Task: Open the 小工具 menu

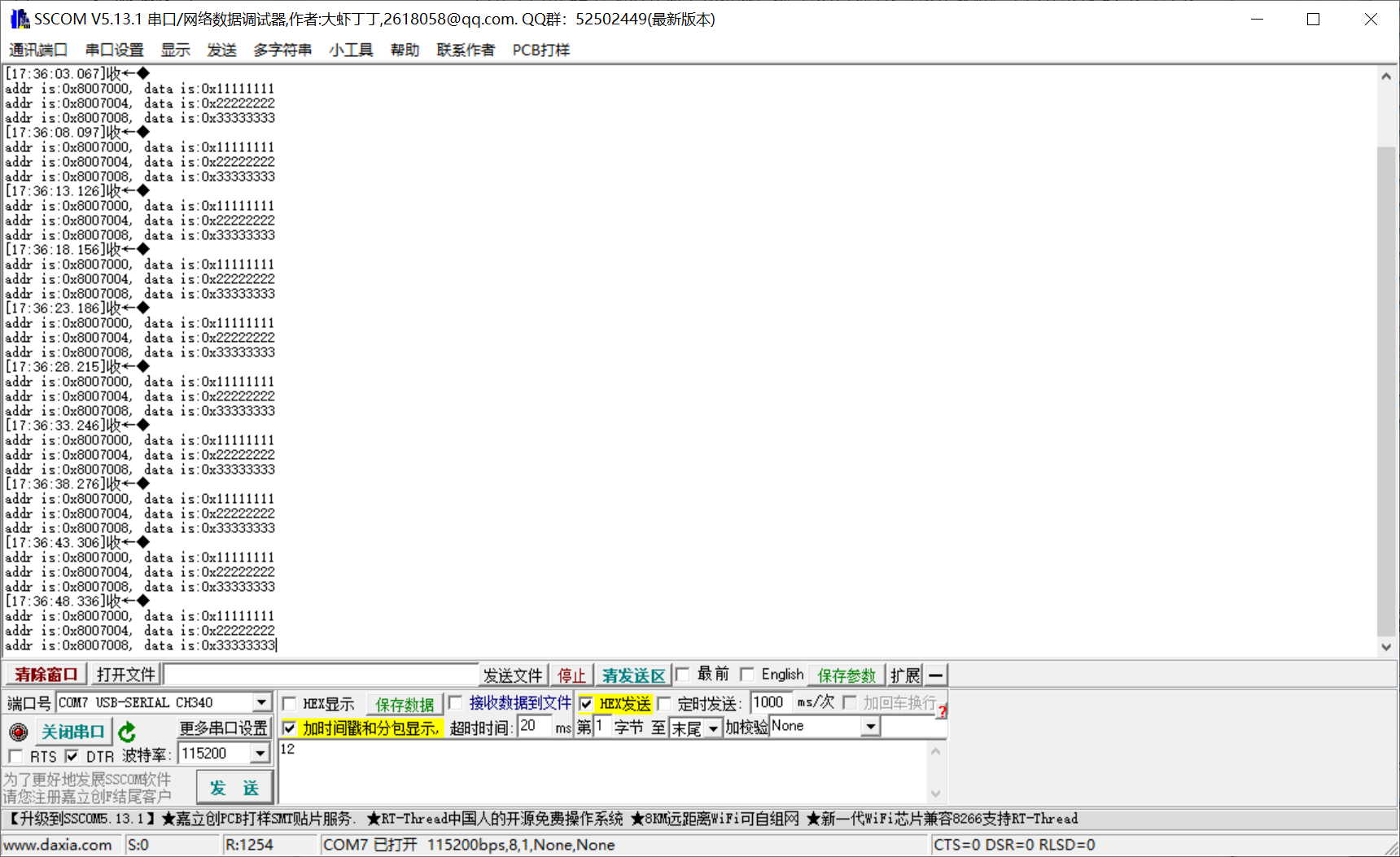Action: click(x=350, y=50)
